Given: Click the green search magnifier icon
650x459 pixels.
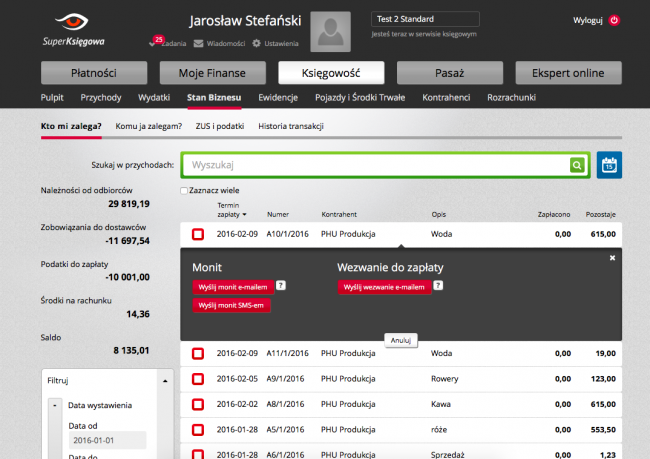Looking at the screenshot, I should (577, 165).
